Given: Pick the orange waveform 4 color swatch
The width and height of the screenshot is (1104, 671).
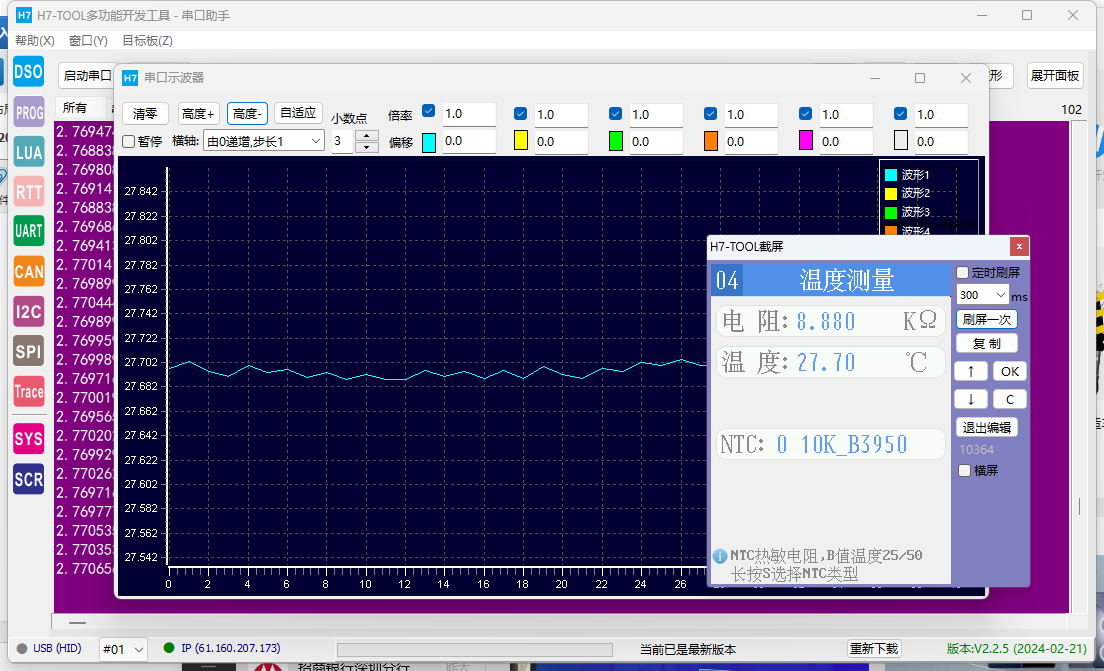Looking at the screenshot, I should [x=711, y=141].
